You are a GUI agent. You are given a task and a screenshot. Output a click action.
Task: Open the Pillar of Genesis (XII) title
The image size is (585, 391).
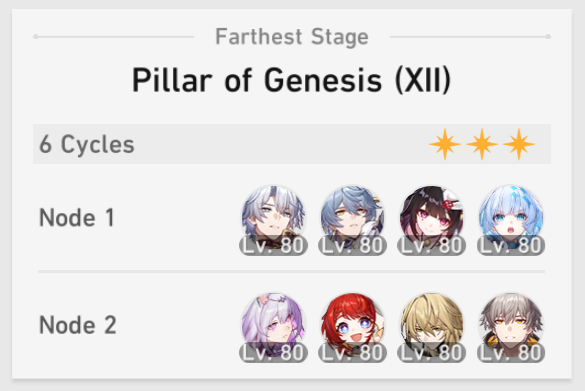(x=292, y=80)
